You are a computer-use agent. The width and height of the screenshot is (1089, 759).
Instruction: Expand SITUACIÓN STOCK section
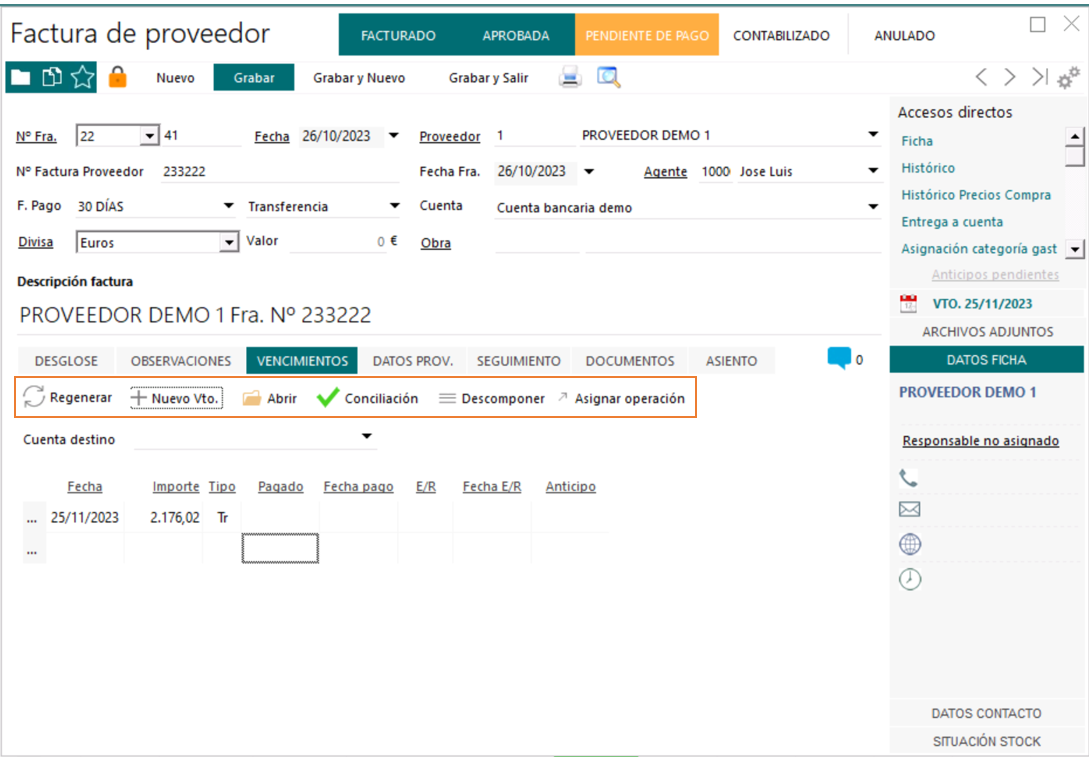coord(986,741)
